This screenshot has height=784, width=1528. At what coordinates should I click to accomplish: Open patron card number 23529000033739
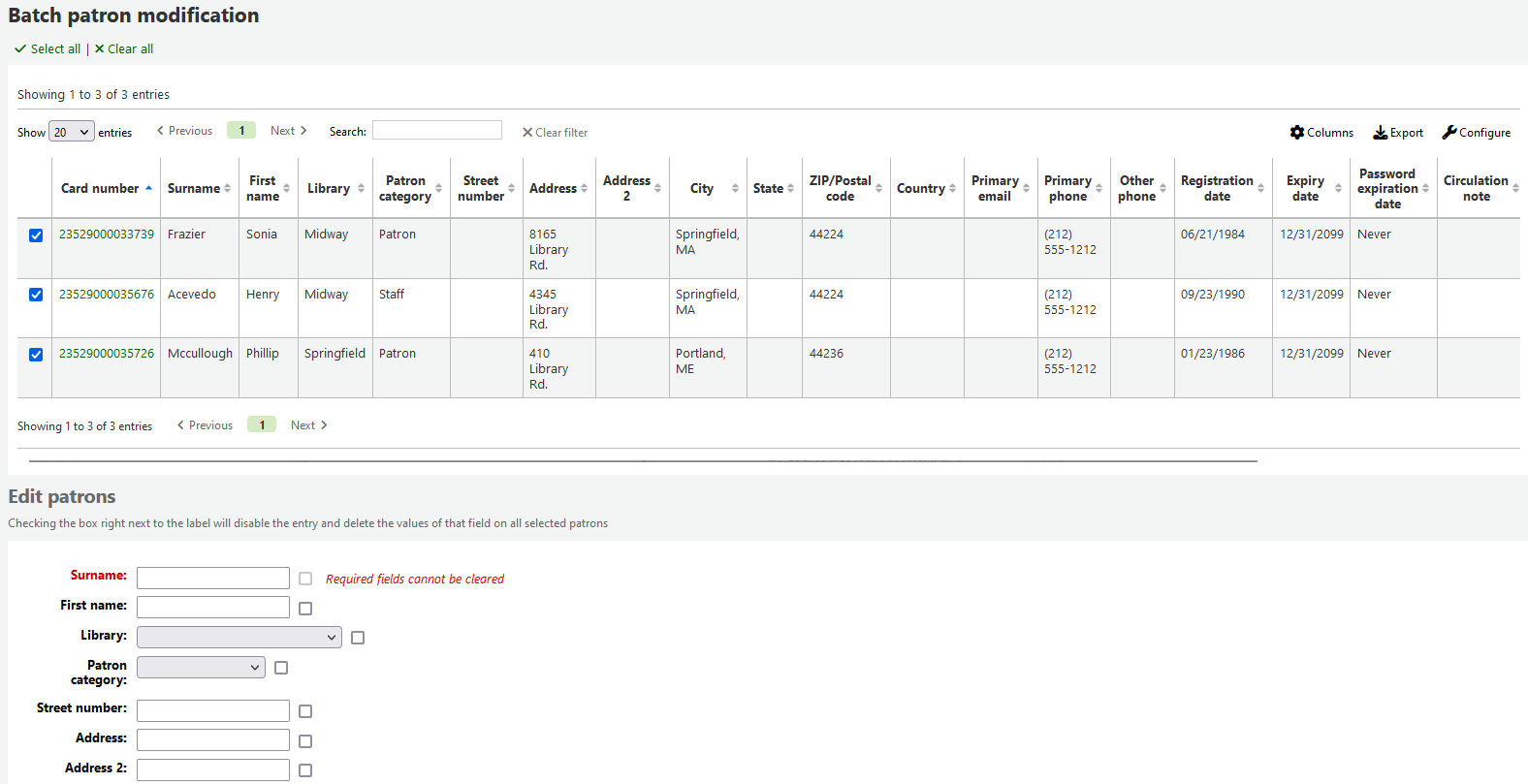[x=107, y=235]
